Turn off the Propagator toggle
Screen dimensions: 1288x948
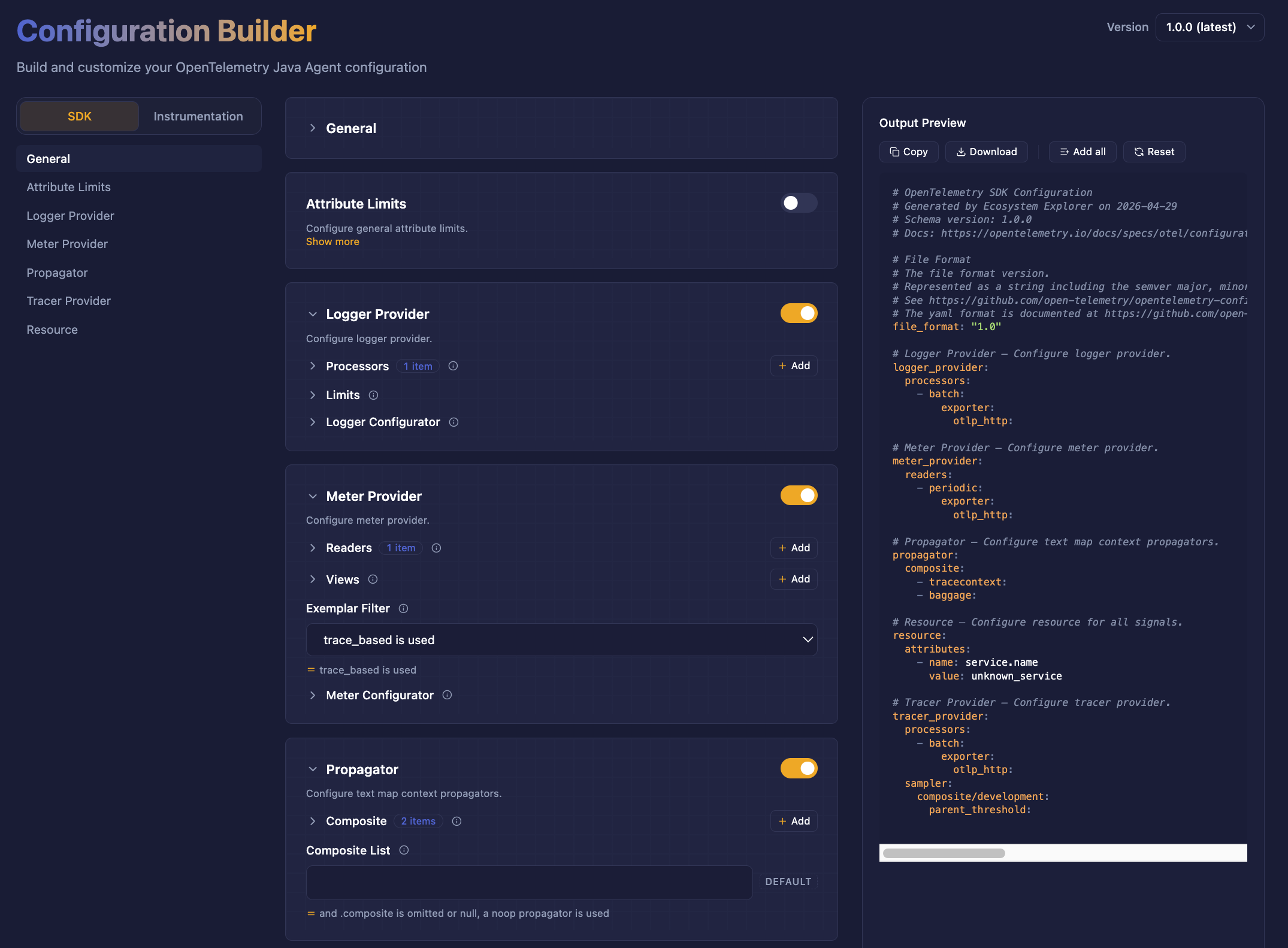click(799, 768)
